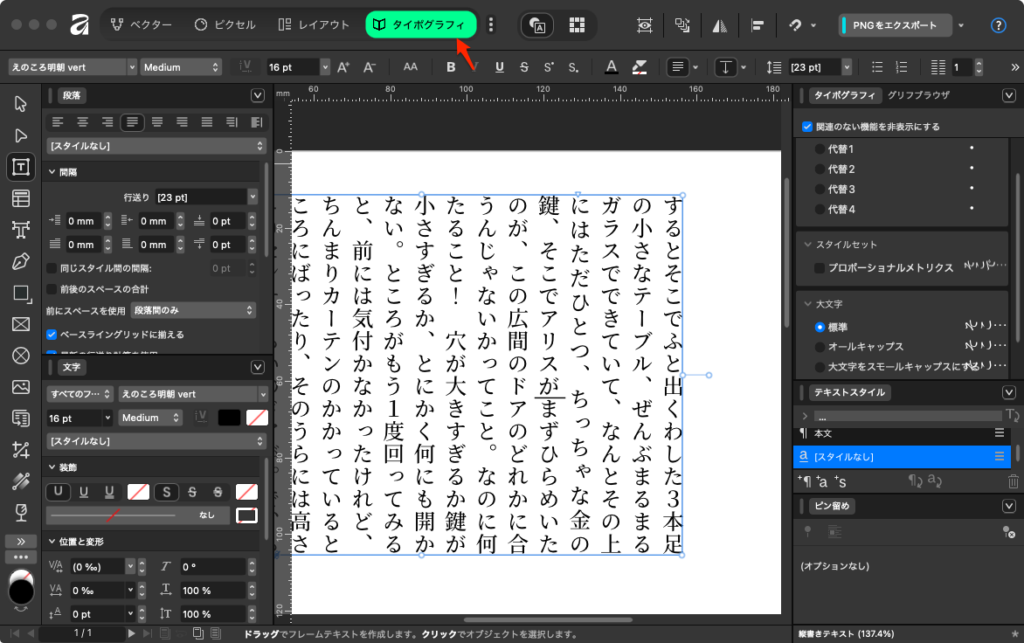Collapse the スタイルセット section

808,244
